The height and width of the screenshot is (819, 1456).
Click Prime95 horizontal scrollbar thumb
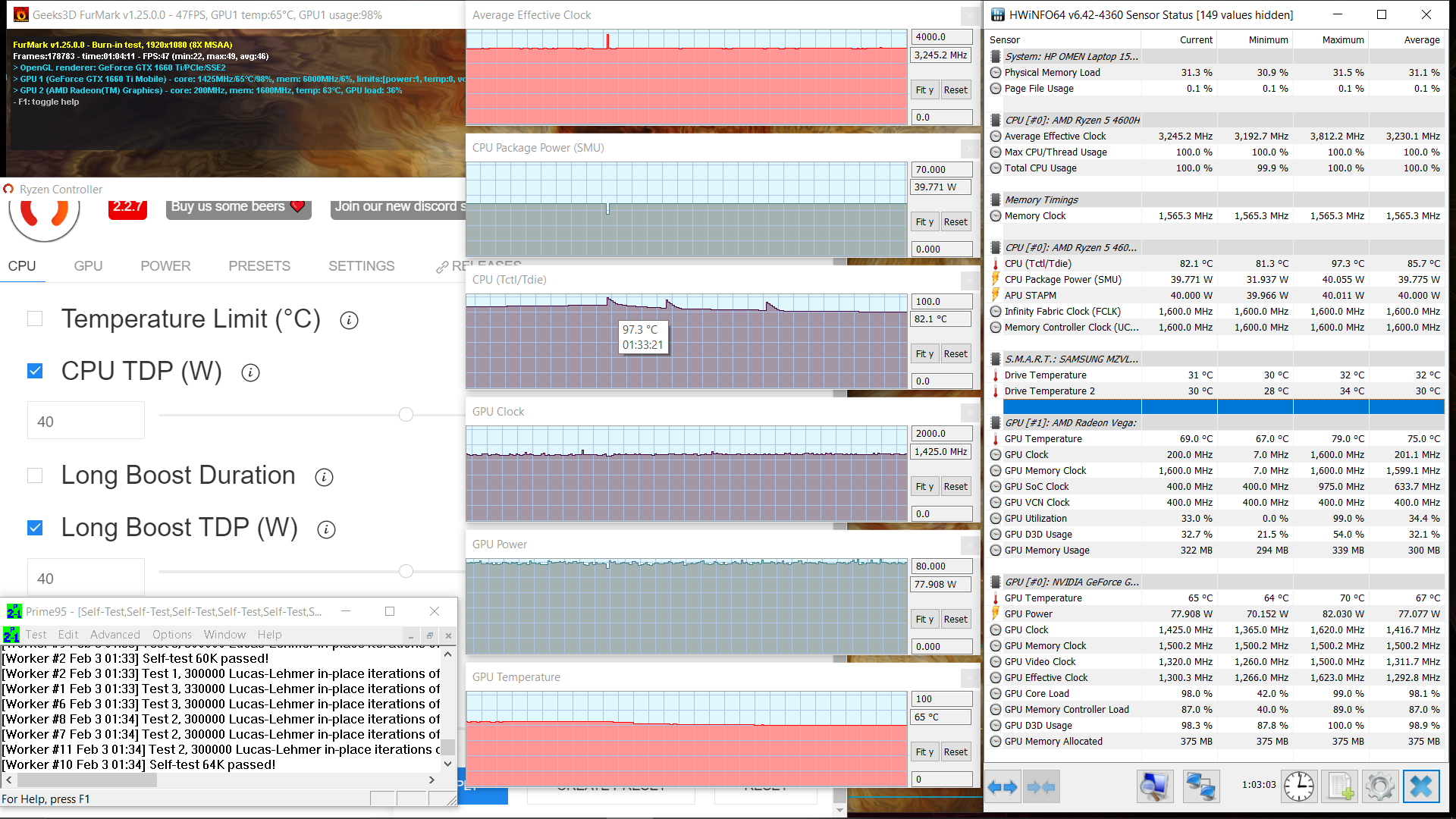(x=86, y=780)
